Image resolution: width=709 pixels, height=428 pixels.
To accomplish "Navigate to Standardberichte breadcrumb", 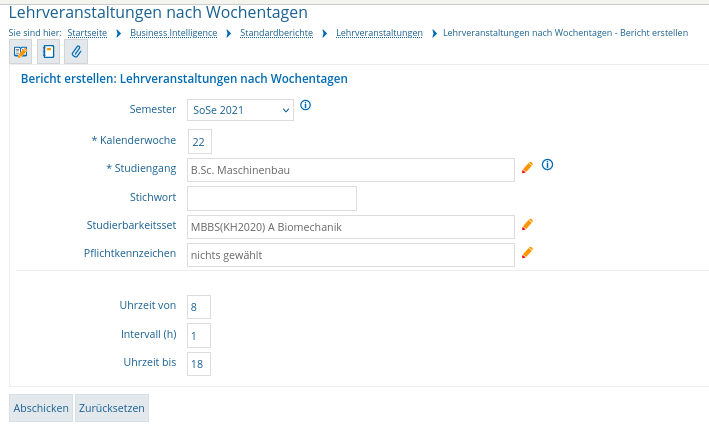I will tap(276, 33).
